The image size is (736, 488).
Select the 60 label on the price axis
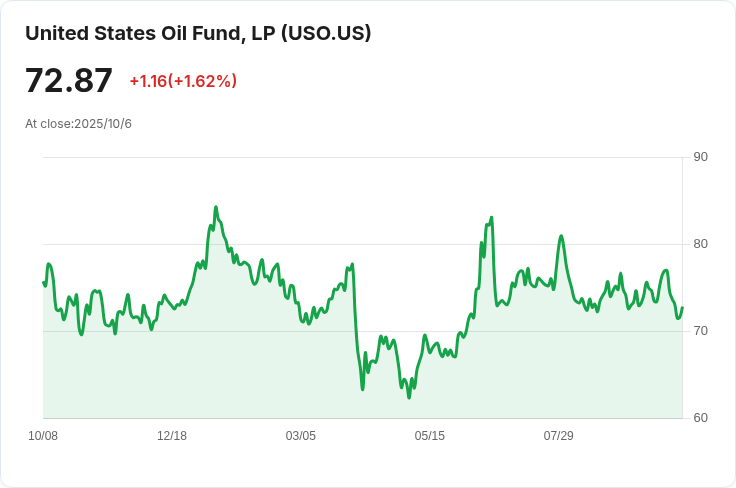700,418
